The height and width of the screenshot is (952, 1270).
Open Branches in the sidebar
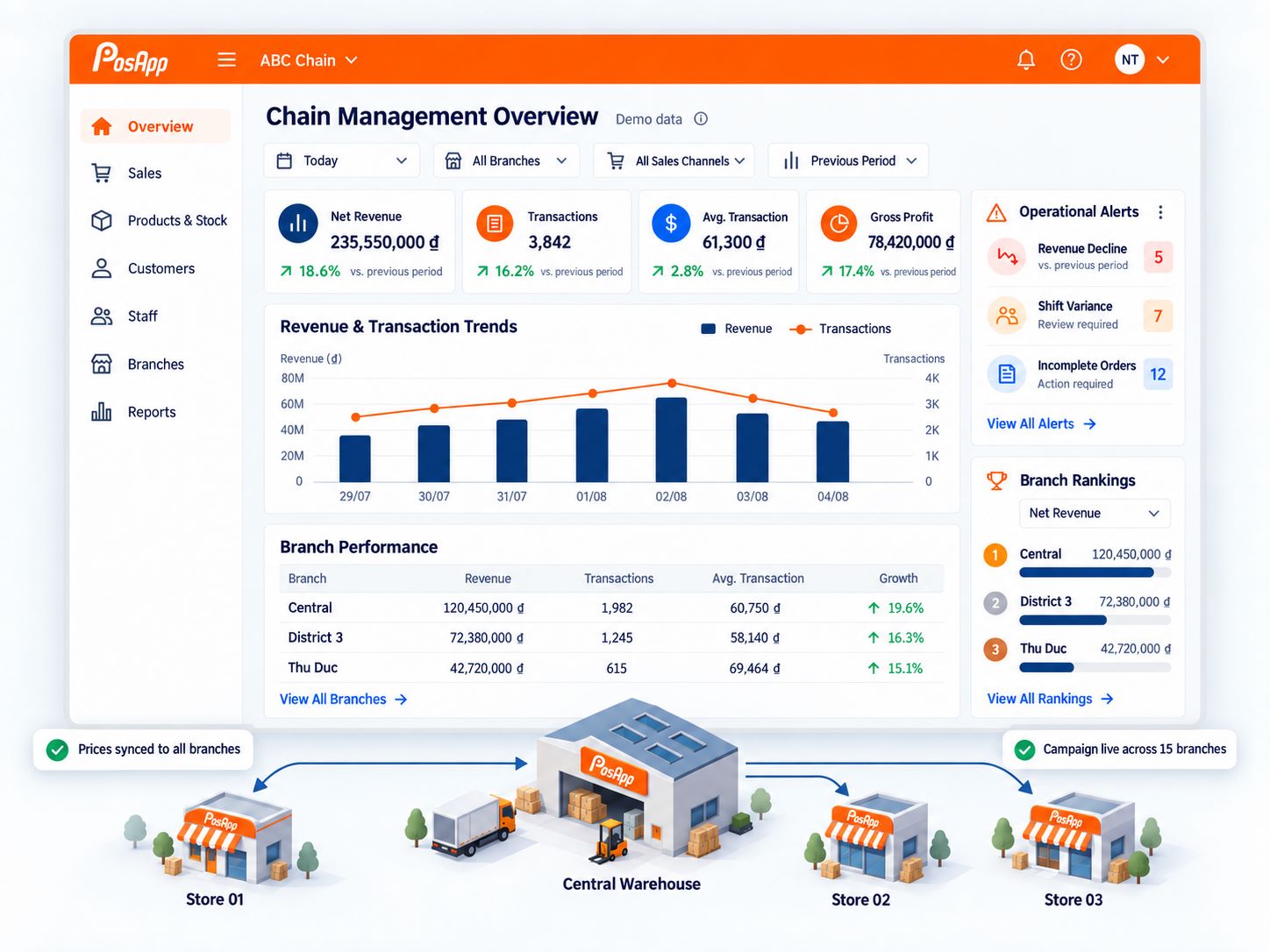(155, 364)
